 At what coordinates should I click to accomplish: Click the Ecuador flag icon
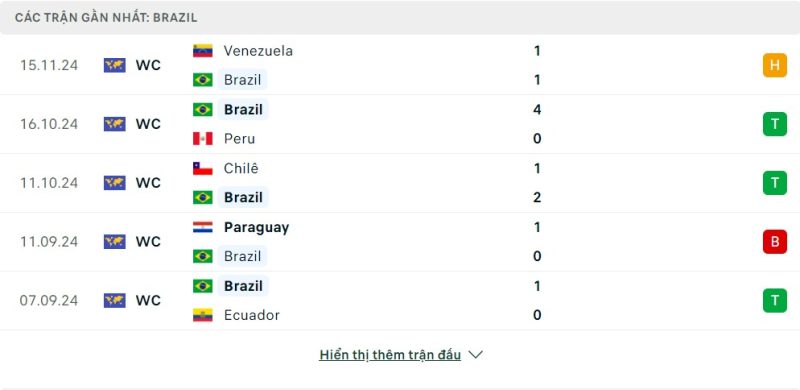tap(203, 315)
